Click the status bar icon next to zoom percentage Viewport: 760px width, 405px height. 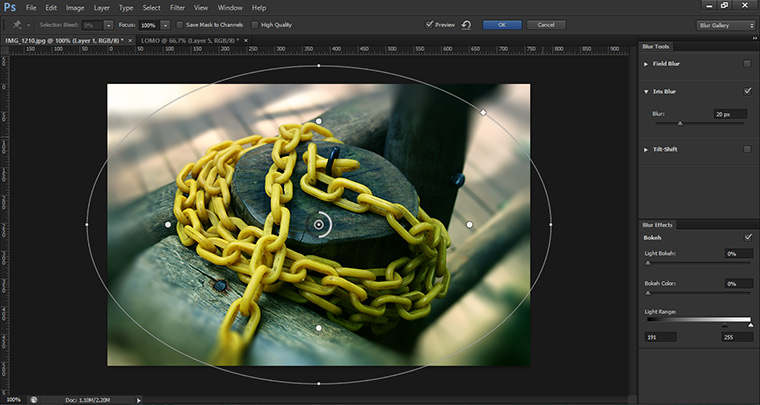tap(33, 399)
